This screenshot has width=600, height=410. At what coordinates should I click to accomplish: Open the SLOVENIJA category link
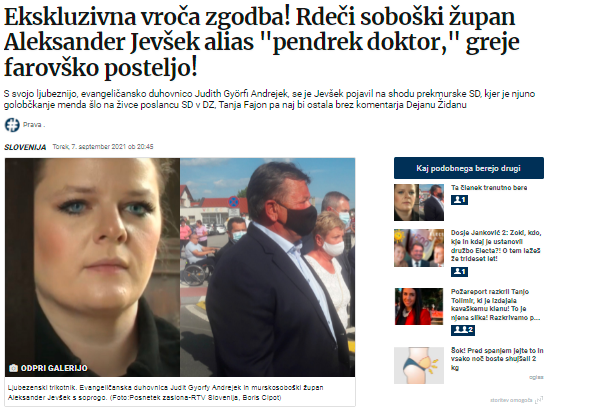coord(25,147)
